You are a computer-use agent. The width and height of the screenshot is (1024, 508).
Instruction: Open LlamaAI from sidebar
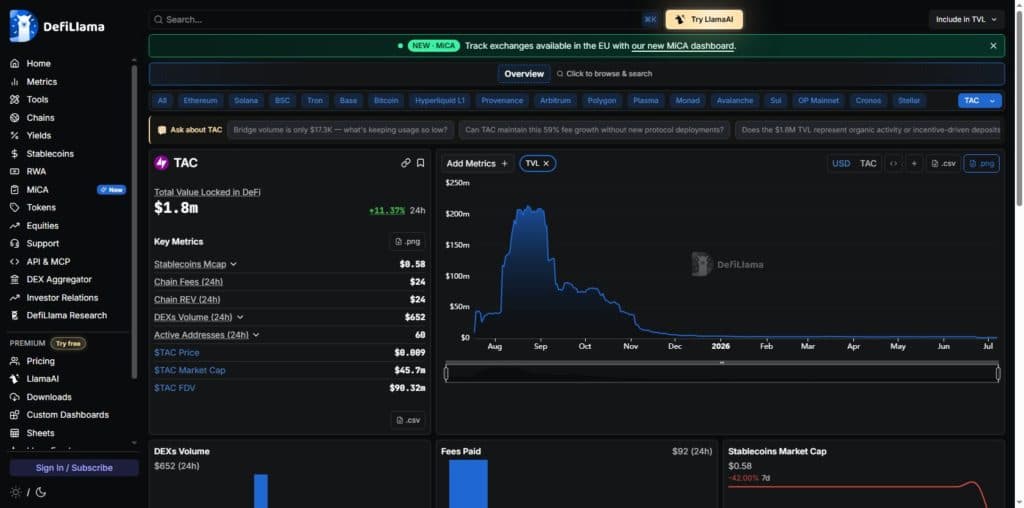42,379
